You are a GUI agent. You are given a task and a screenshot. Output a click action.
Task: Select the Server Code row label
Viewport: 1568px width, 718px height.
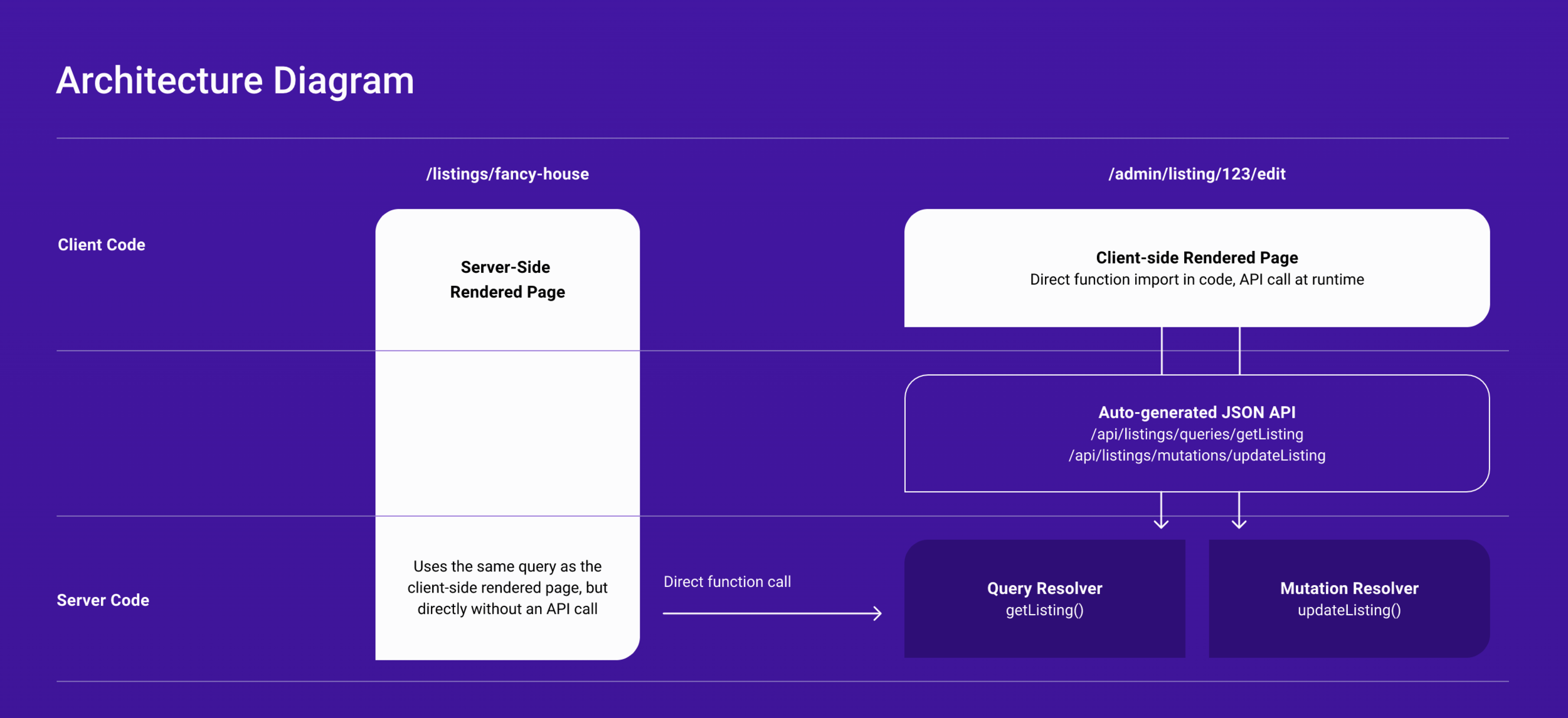pyautogui.click(x=103, y=600)
